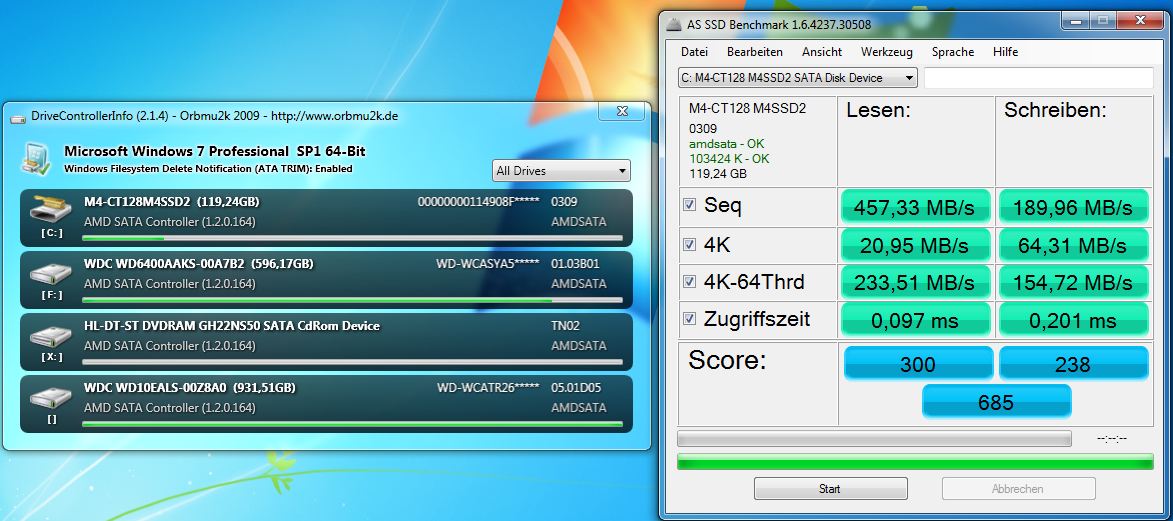Image resolution: width=1173 pixels, height=521 pixels.
Task: Click the 4K write result 64,31 MB/s
Action: 1074,245
